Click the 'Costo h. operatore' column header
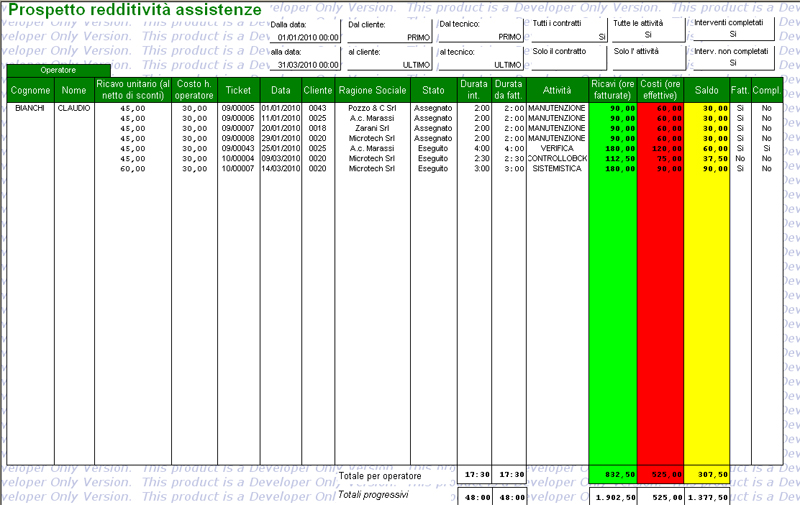 (x=194, y=90)
